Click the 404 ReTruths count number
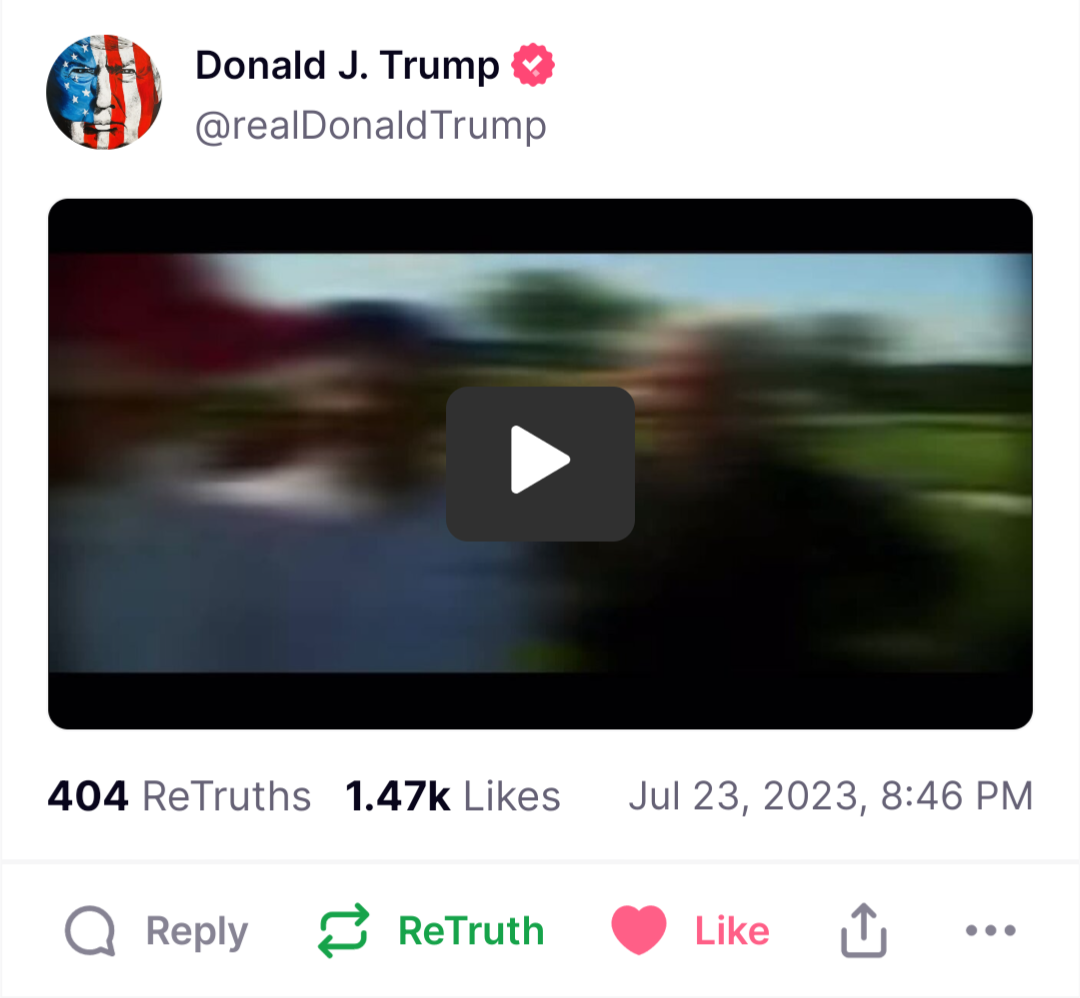The height and width of the screenshot is (998, 1080). 87,796
